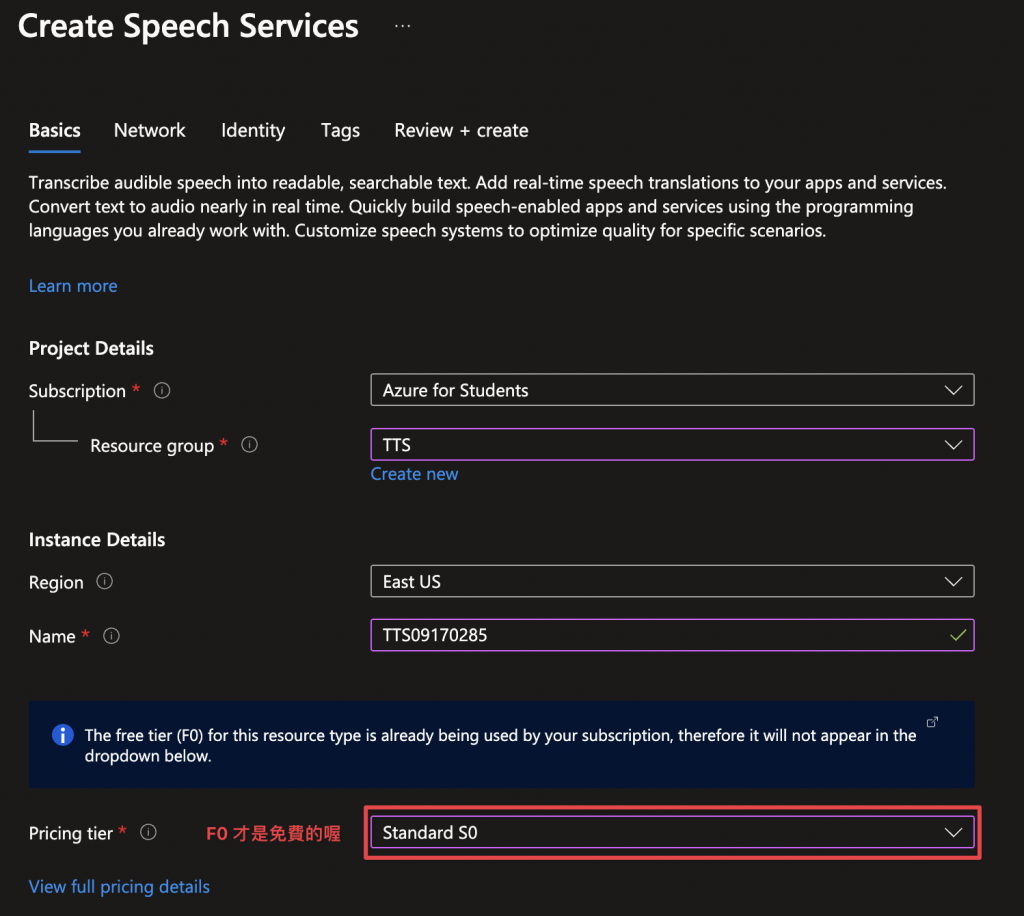Click the info icon next to Pricing tier
Screen dimensions: 1024x916
[x=149, y=832]
